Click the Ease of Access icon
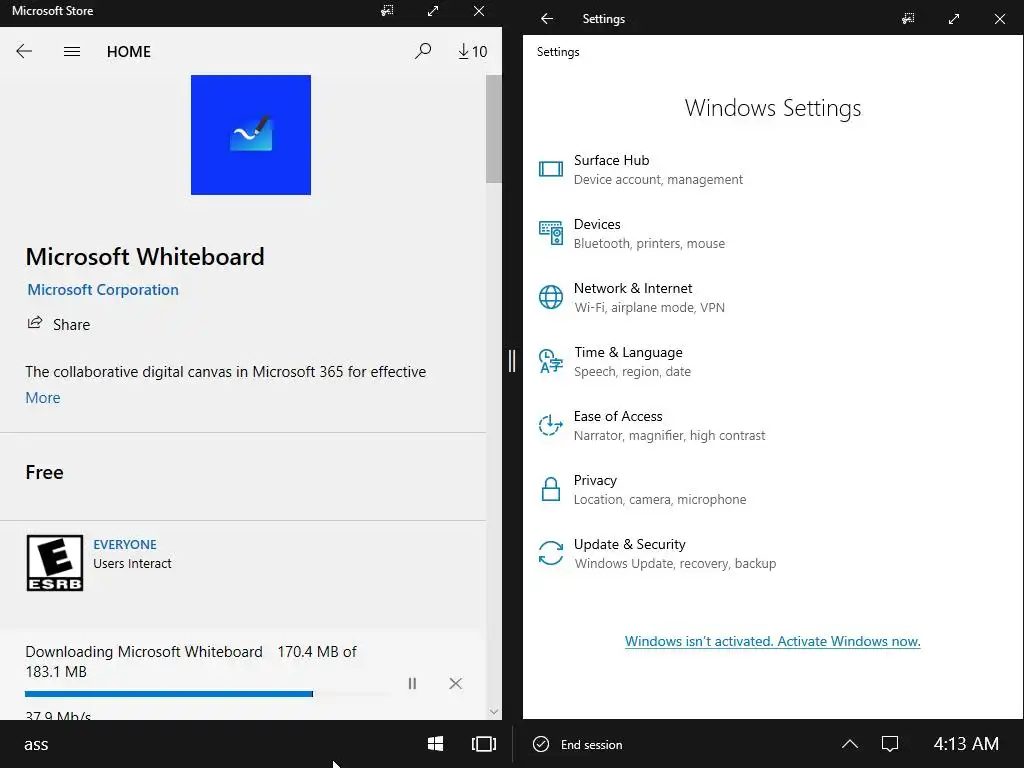This screenshot has width=1024, height=768. pos(551,424)
